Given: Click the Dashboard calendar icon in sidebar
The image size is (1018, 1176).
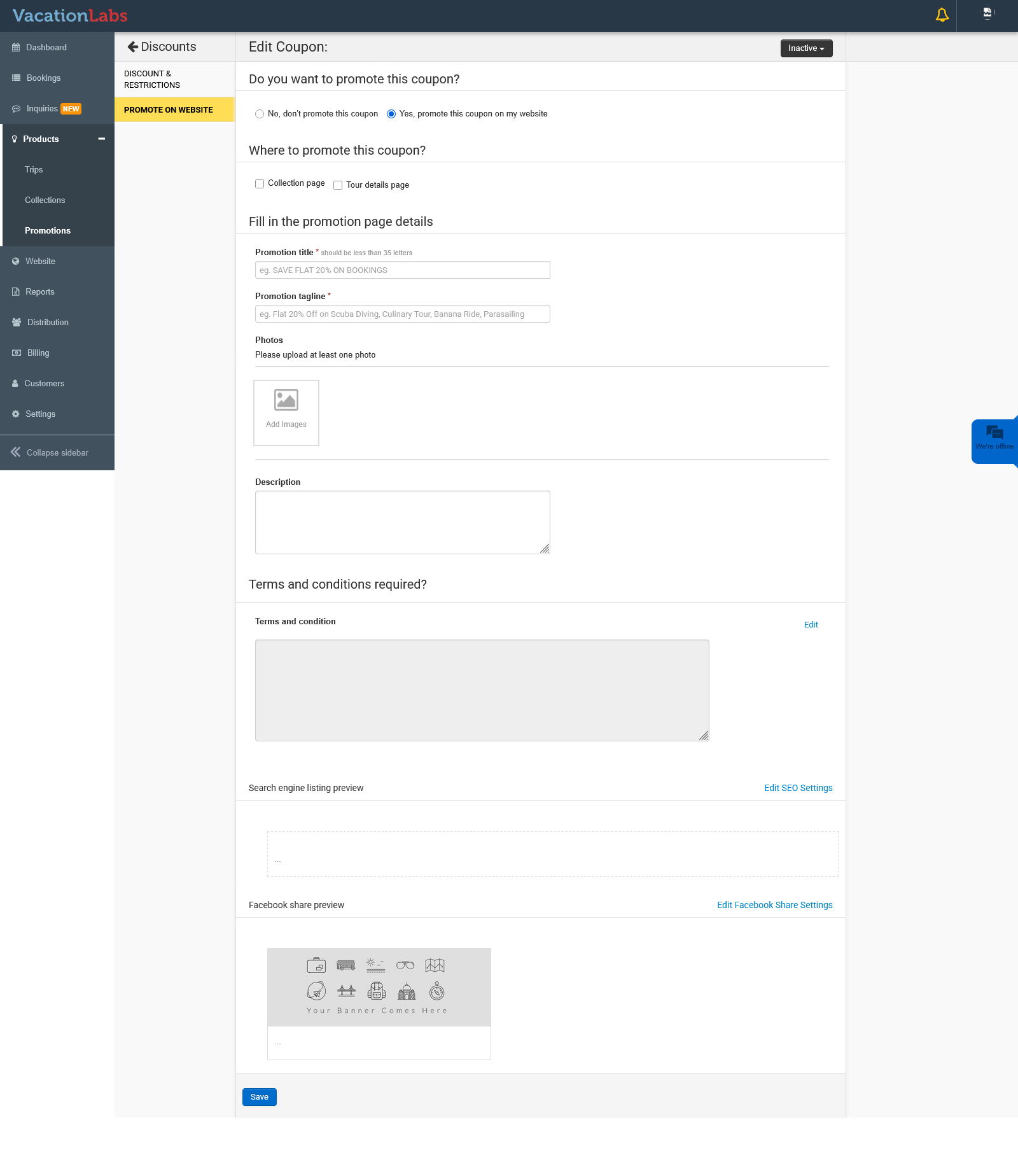Looking at the screenshot, I should pyautogui.click(x=16, y=48).
